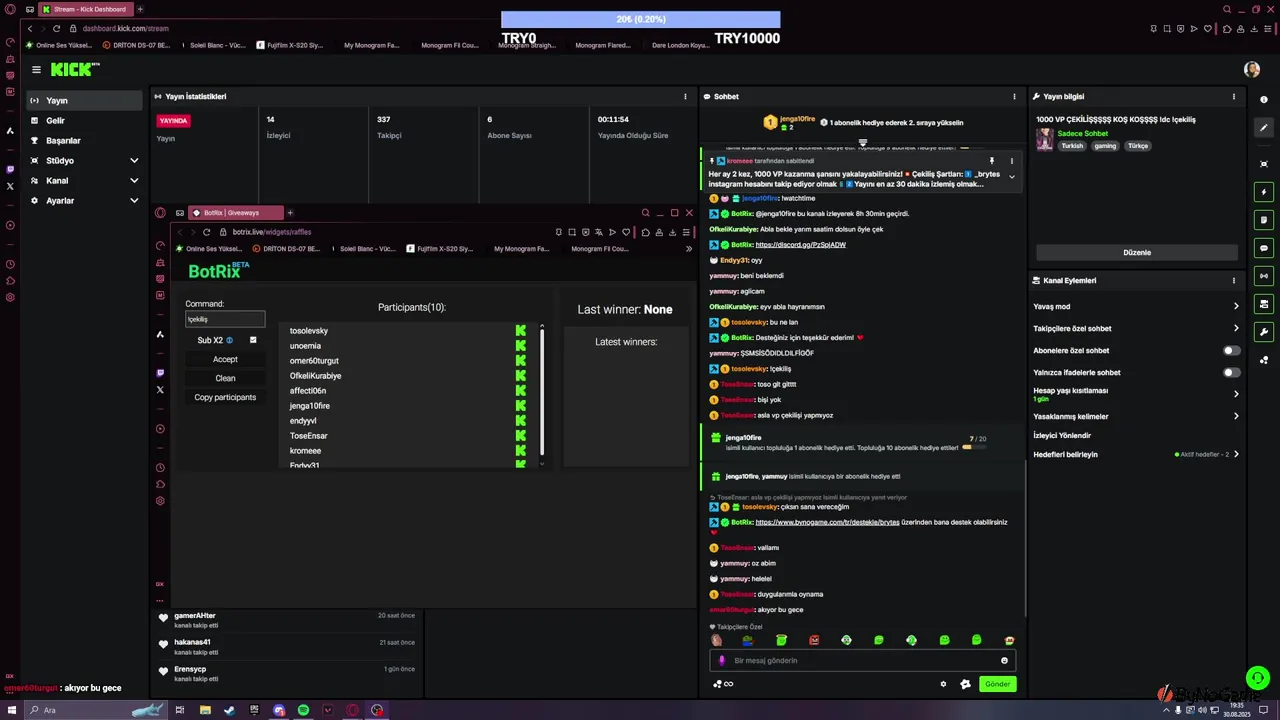Click follower gamerAHter entry
The width and height of the screenshot is (1280, 720).
289,620
